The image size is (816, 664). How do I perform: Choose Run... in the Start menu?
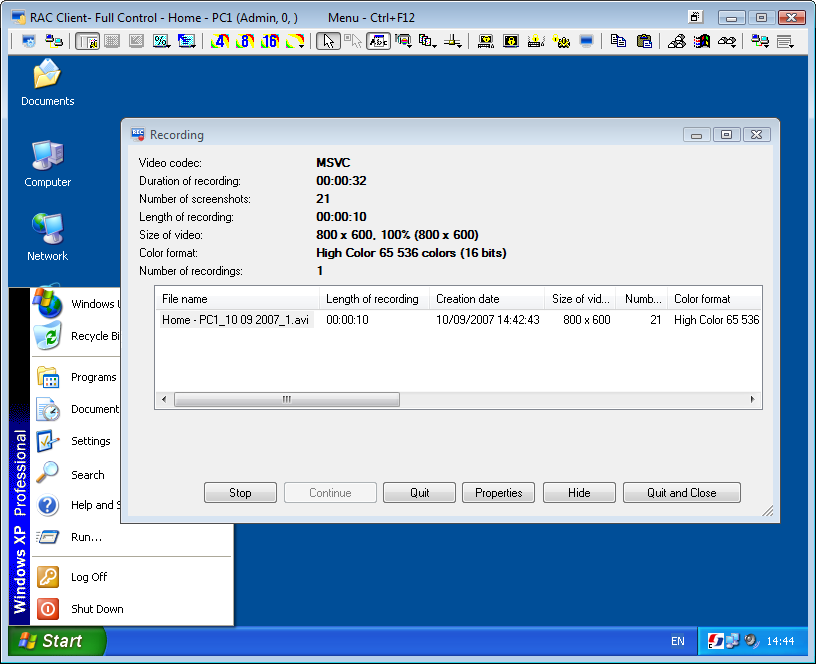132,537
